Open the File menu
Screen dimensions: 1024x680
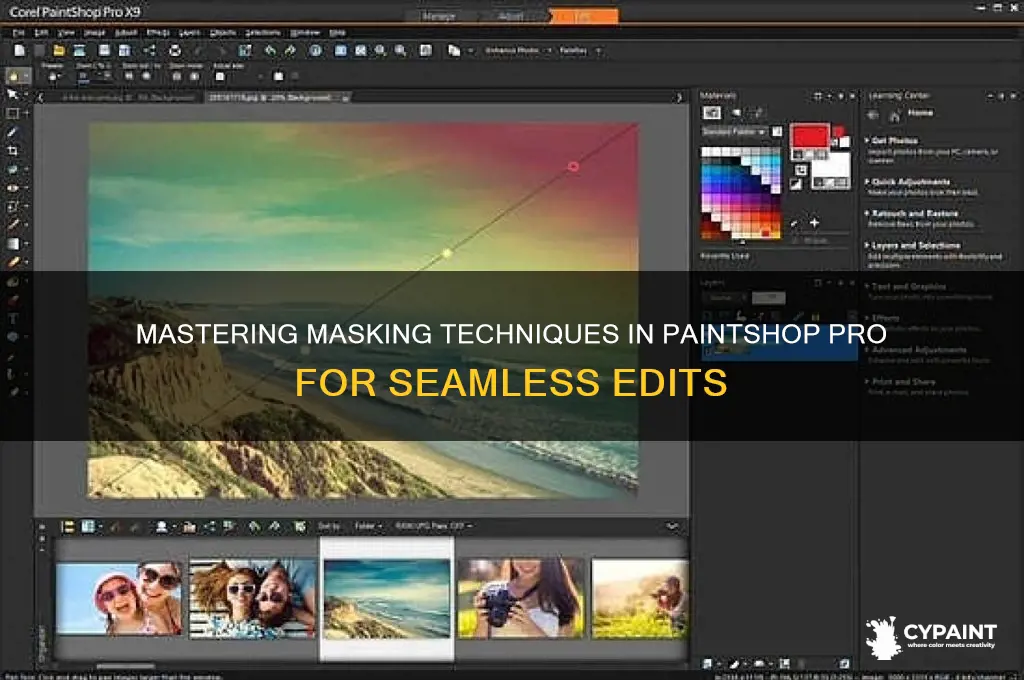(x=18, y=33)
